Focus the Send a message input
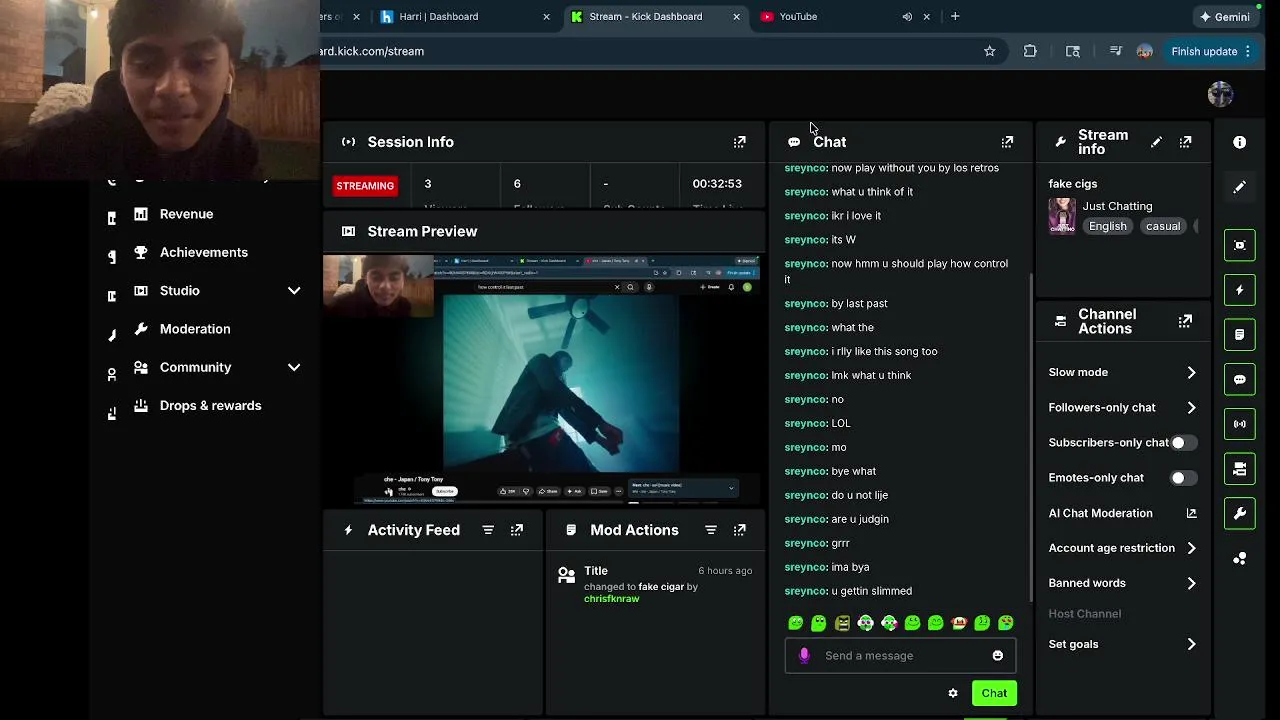Screen dimensions: 1280x720 point(900,656)
